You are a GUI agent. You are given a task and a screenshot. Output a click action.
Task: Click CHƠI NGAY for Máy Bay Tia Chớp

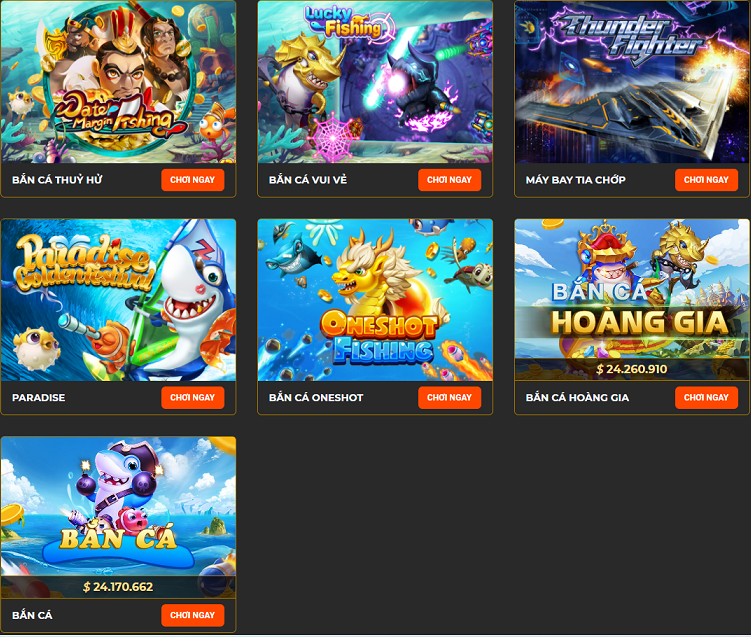tap(706, 180)
